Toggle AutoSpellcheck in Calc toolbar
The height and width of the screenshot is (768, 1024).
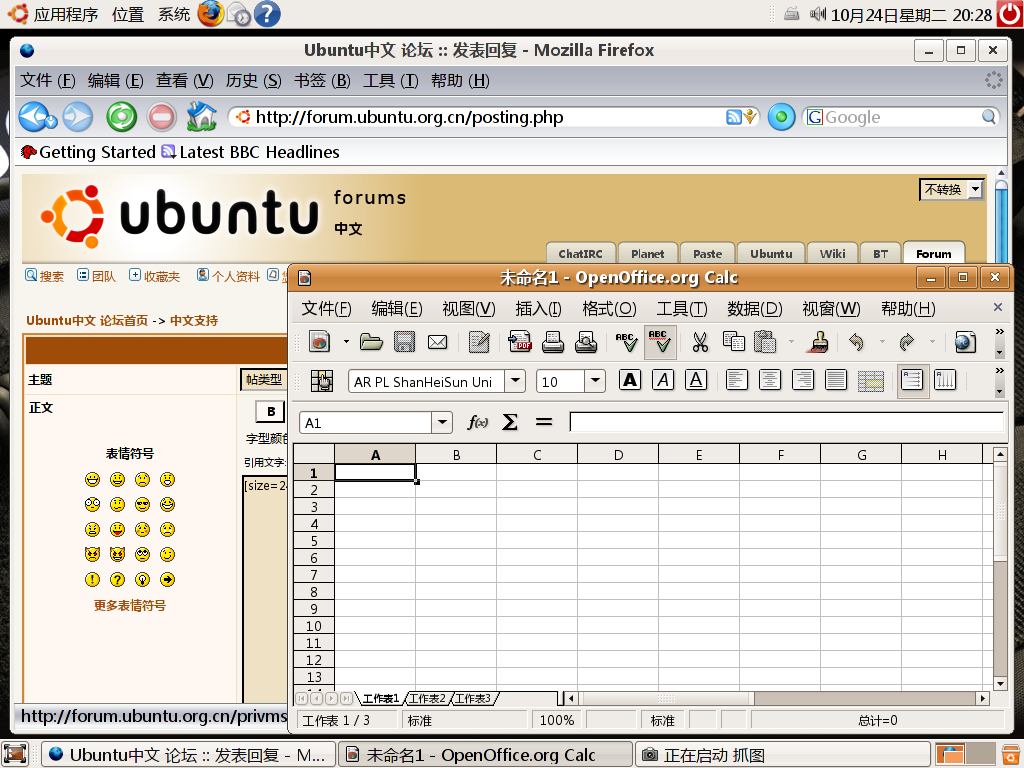pyautogui.click(x=660, y=342)
